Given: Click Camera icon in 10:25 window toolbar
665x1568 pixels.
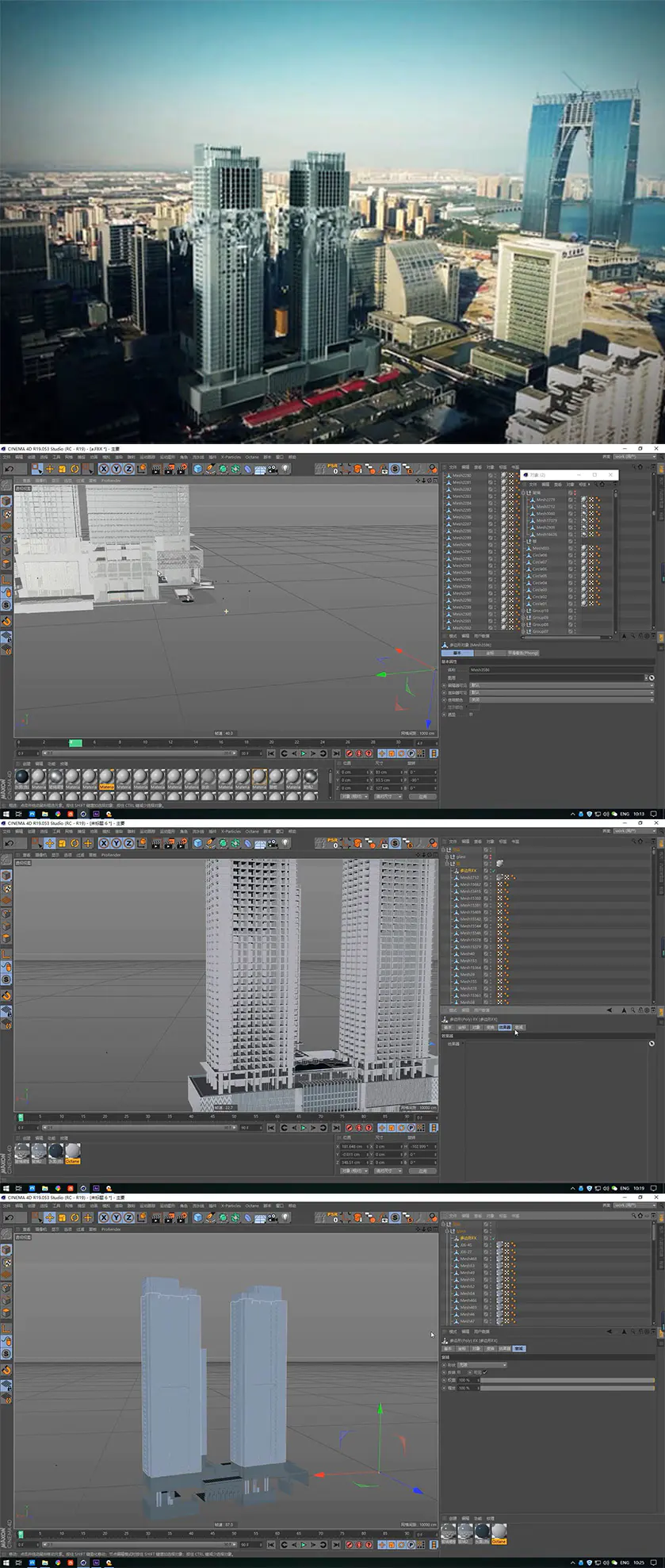Looking at the screenshot, I should click(x=272, y=1217).
